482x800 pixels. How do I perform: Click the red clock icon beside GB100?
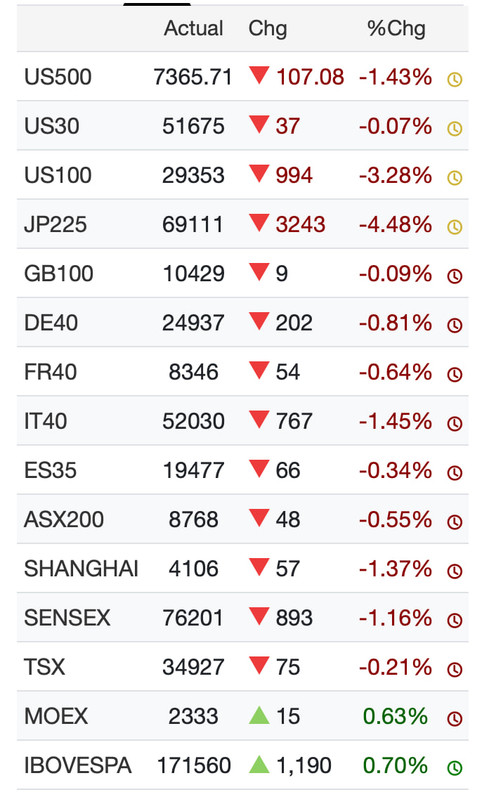pyautogui.click(x=454, y=276)
